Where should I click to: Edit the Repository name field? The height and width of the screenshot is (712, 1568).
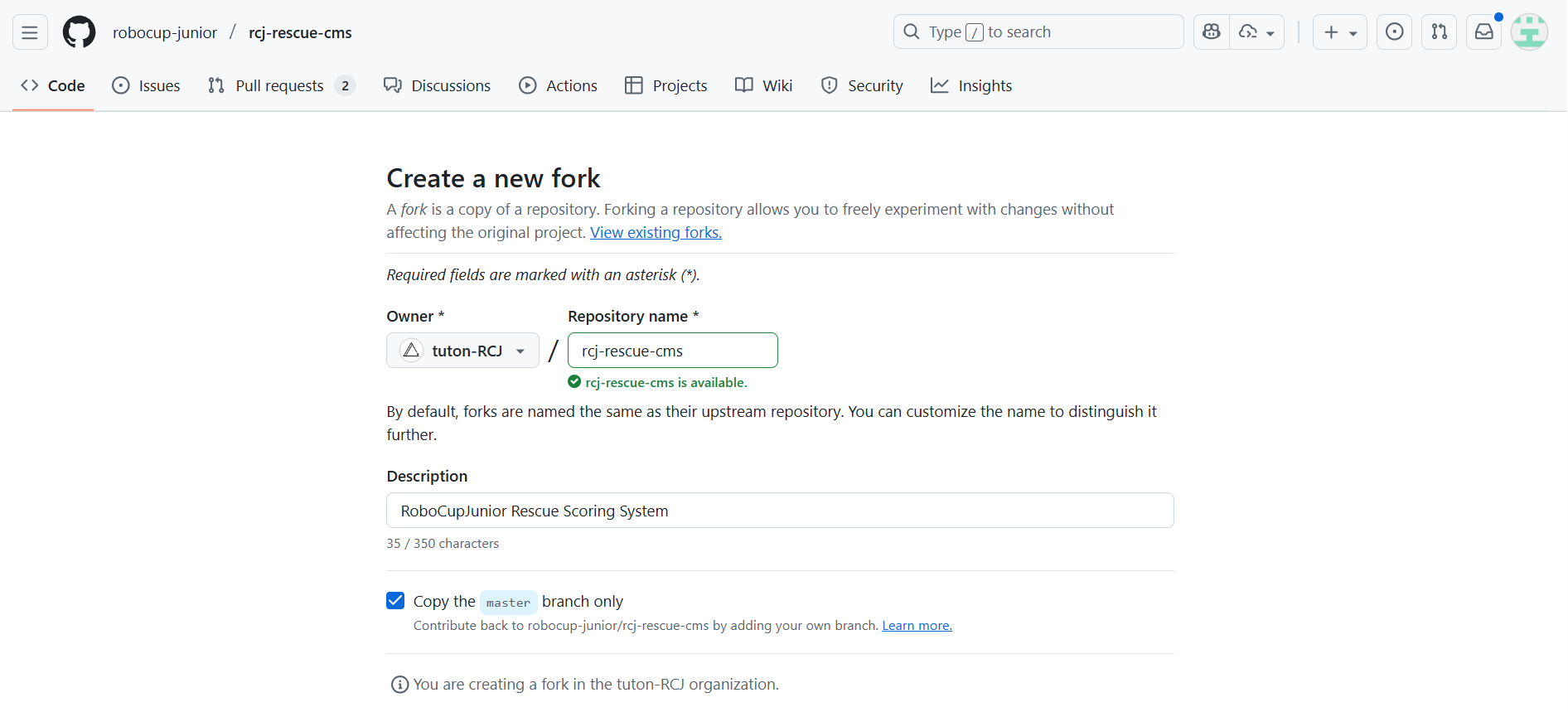coord(672,351)
